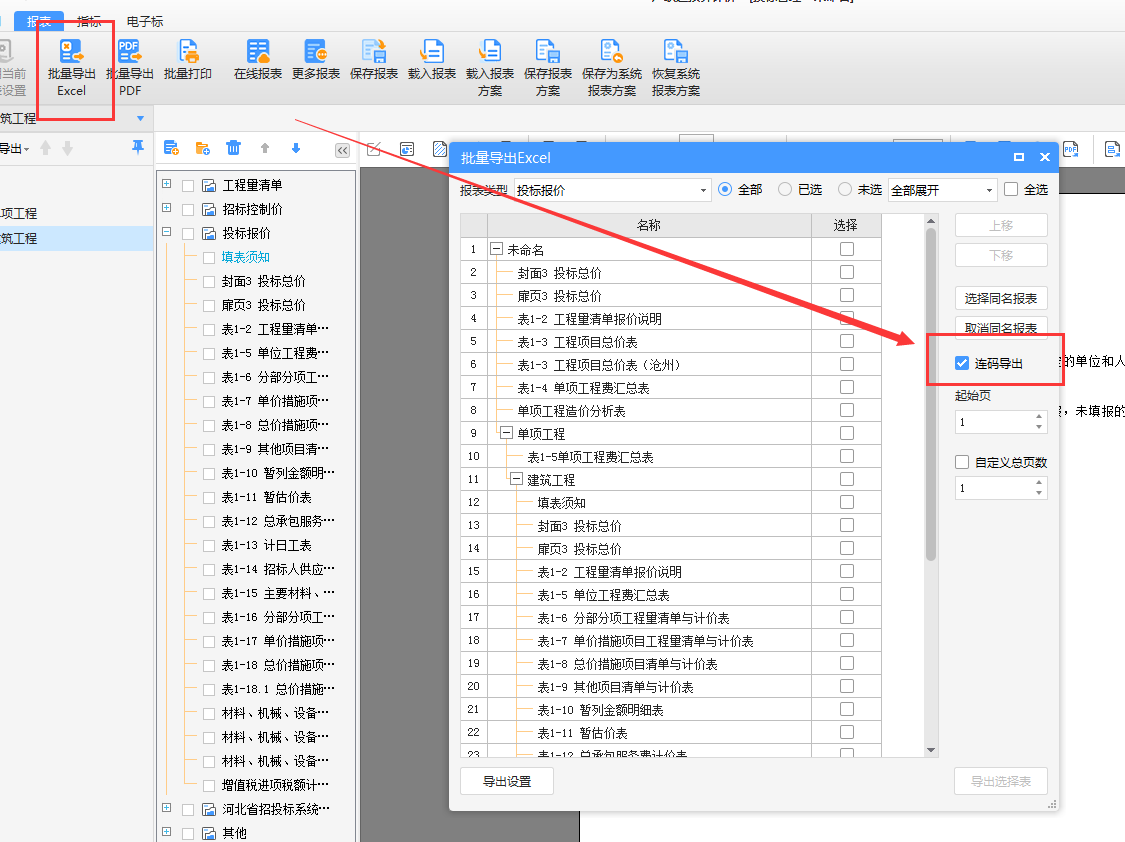Toggle the 连码导出 checkbox

[962, 363]
